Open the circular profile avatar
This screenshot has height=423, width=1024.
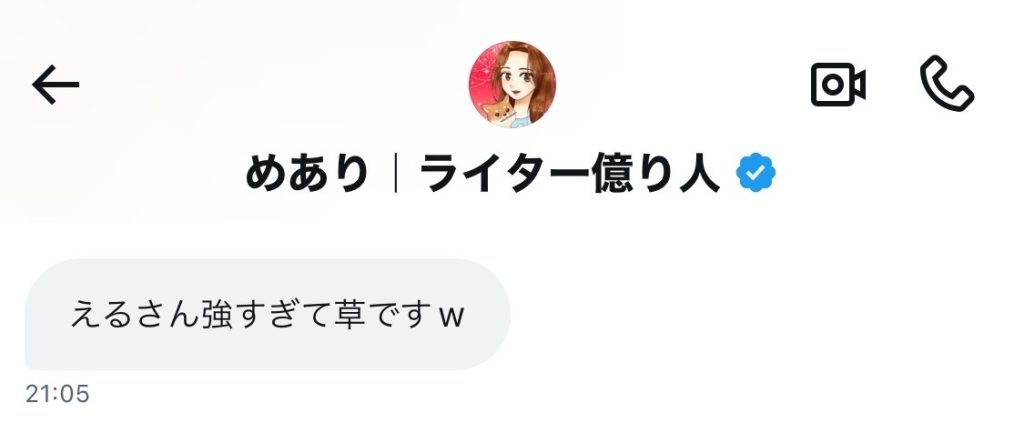tap(512, 84)
